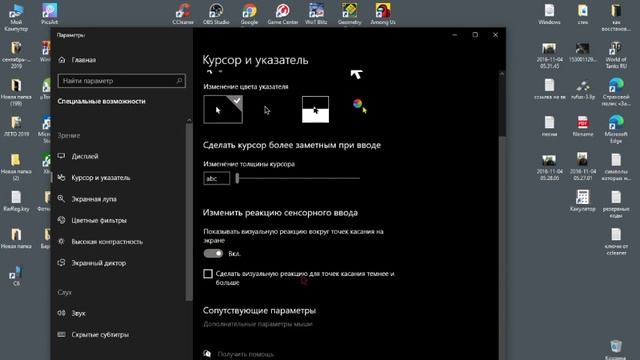Select the Windows file on the desktop
Viewport: 640px width, 360px height.
549,14
